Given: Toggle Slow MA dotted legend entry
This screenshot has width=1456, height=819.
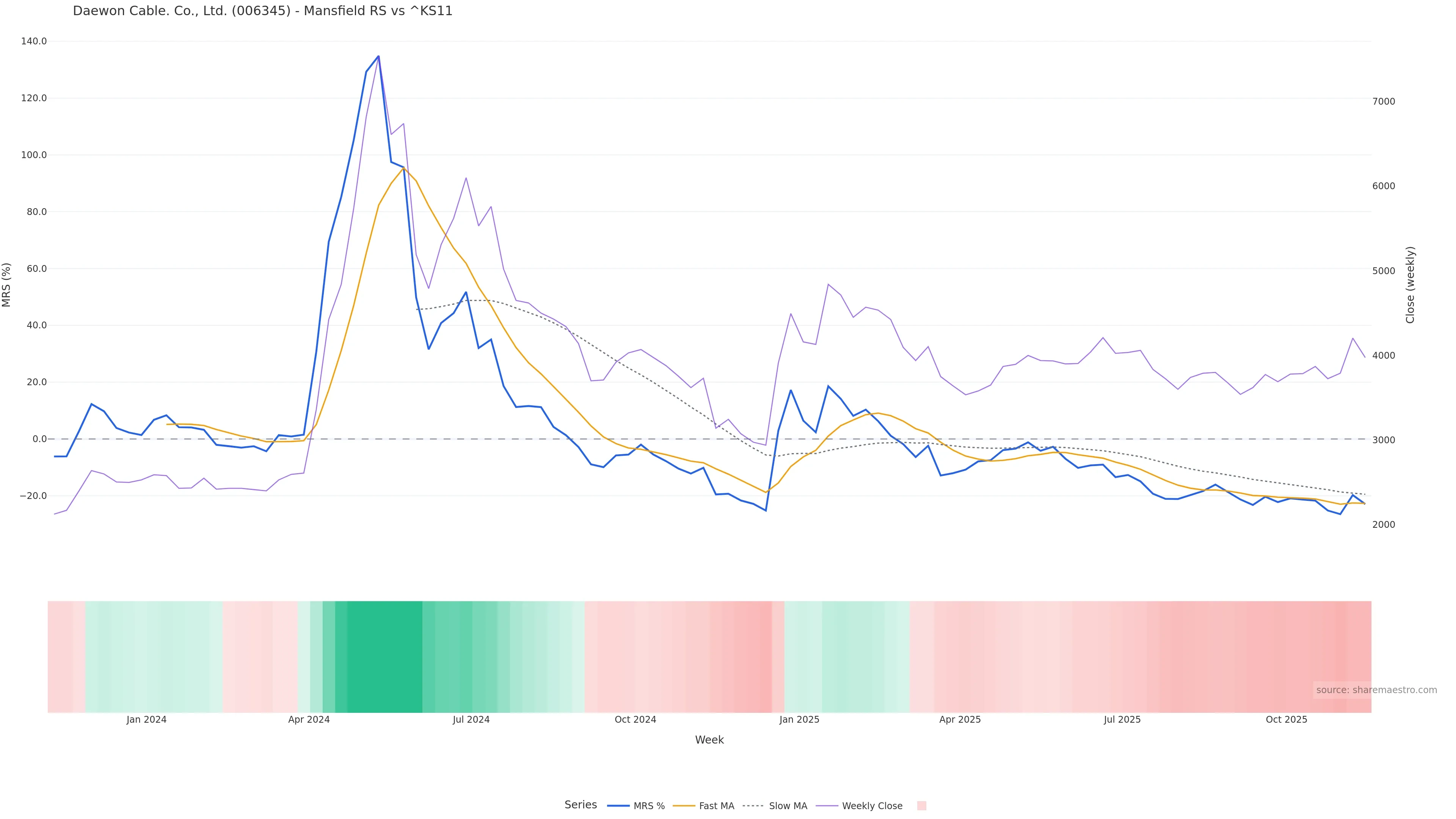Looking at the screenshot, I should click(x=788, y=806).
